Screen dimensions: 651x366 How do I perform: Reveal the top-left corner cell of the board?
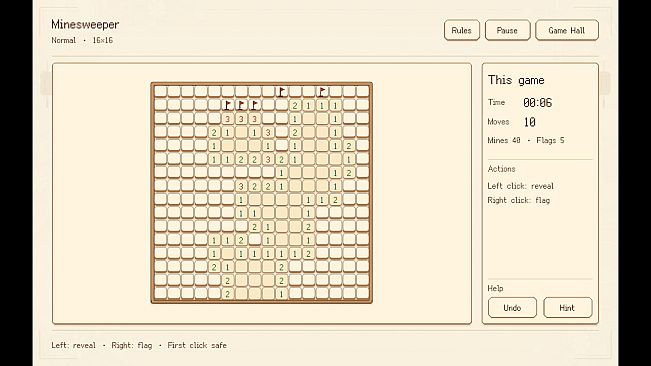click(160, 92)
